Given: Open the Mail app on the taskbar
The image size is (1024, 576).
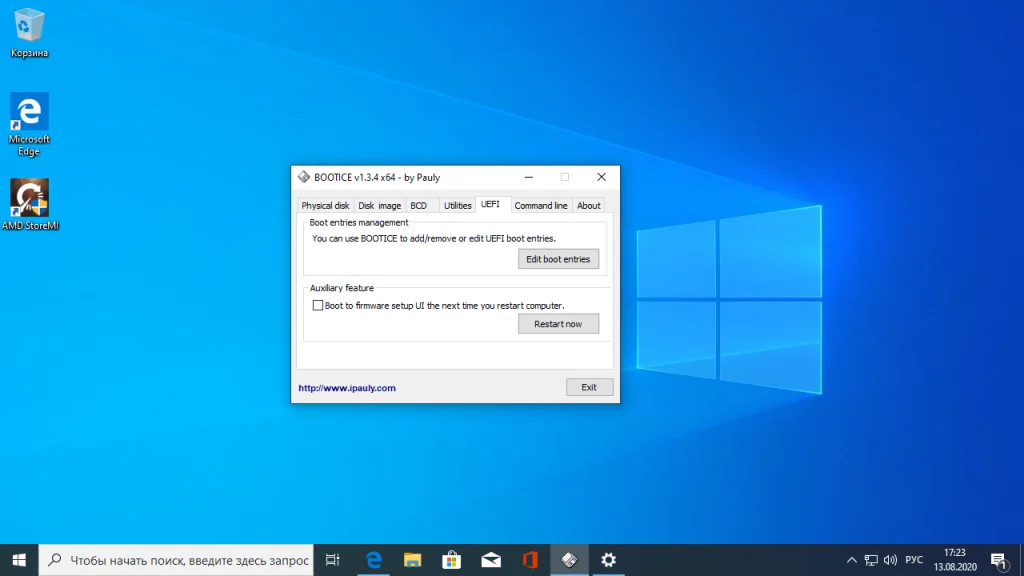Looking at the screenshot, I should [490, 560].
